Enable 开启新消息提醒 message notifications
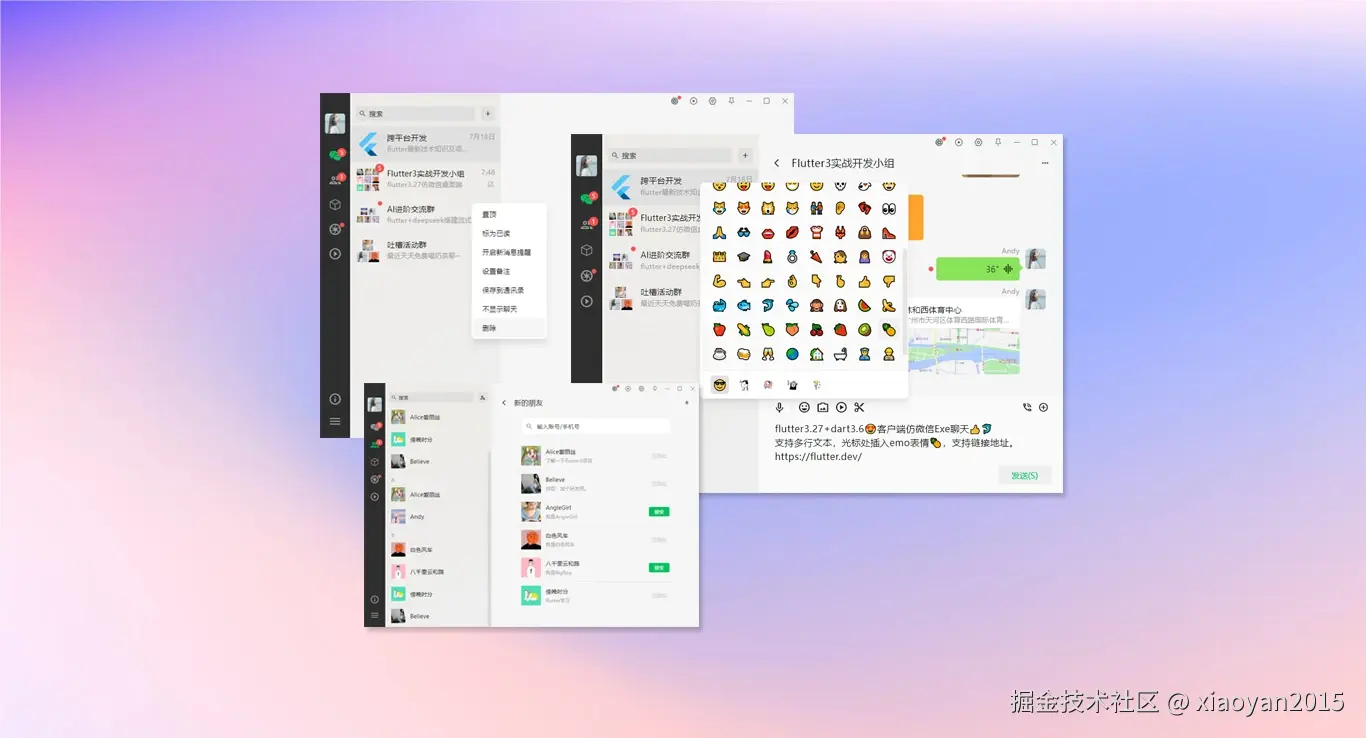The image size is (1366, 738). (x=507, y=252)
